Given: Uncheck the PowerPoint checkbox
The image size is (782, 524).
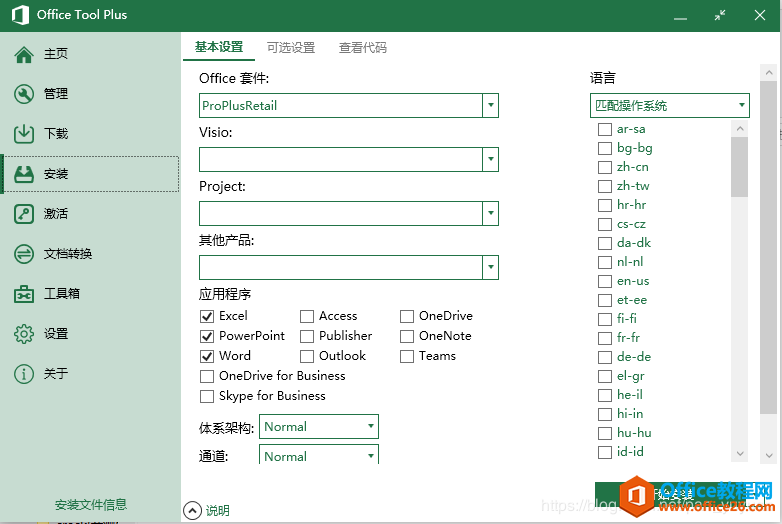Looking at the screenshot, I should coord(207,336).
